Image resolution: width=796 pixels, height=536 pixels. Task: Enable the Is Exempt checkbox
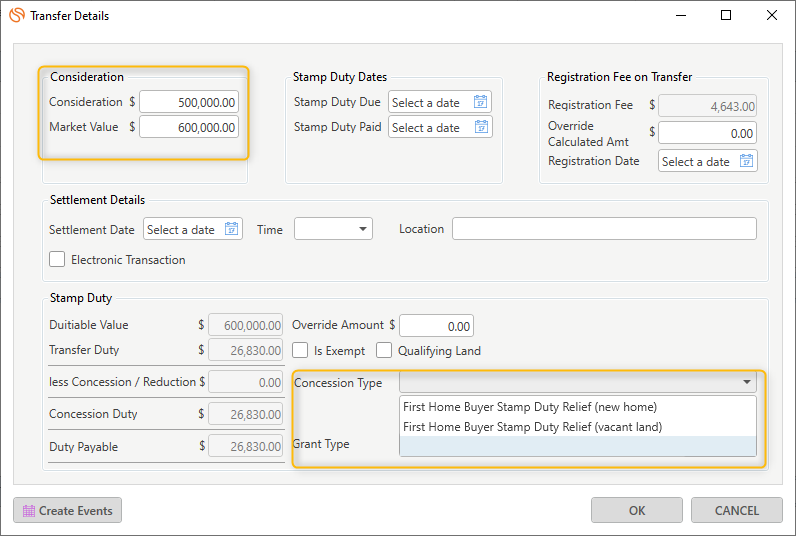click(300, 350)
